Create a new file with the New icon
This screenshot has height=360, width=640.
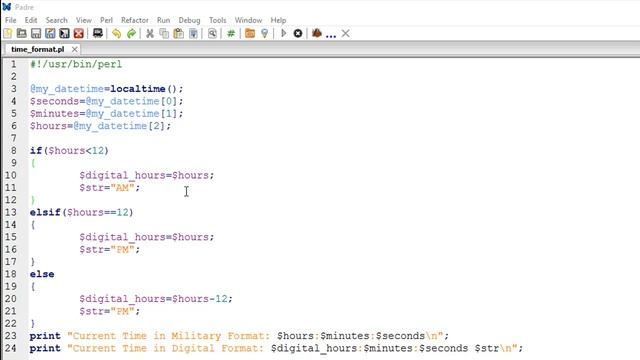[x=7, y=33]
